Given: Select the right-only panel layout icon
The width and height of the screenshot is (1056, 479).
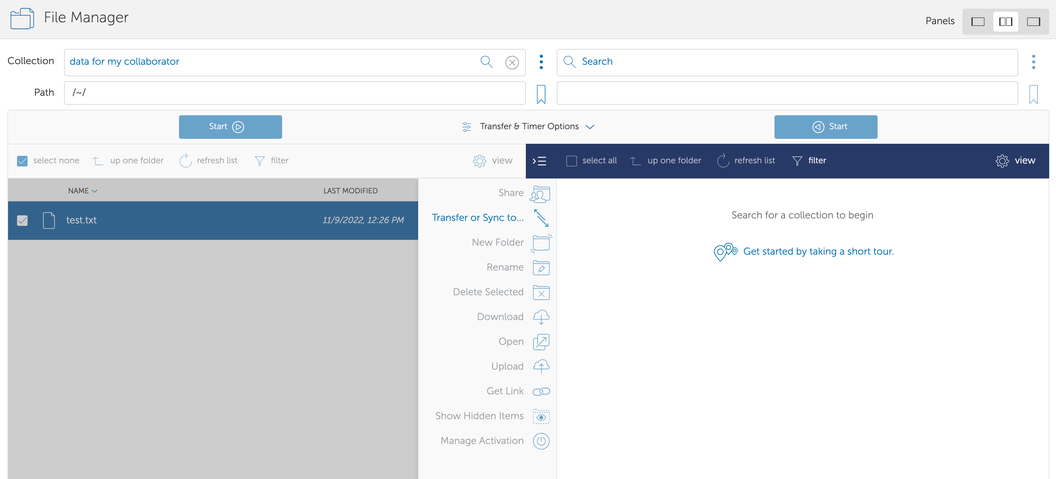Looking at the screenshot, I should [1033, 22].
